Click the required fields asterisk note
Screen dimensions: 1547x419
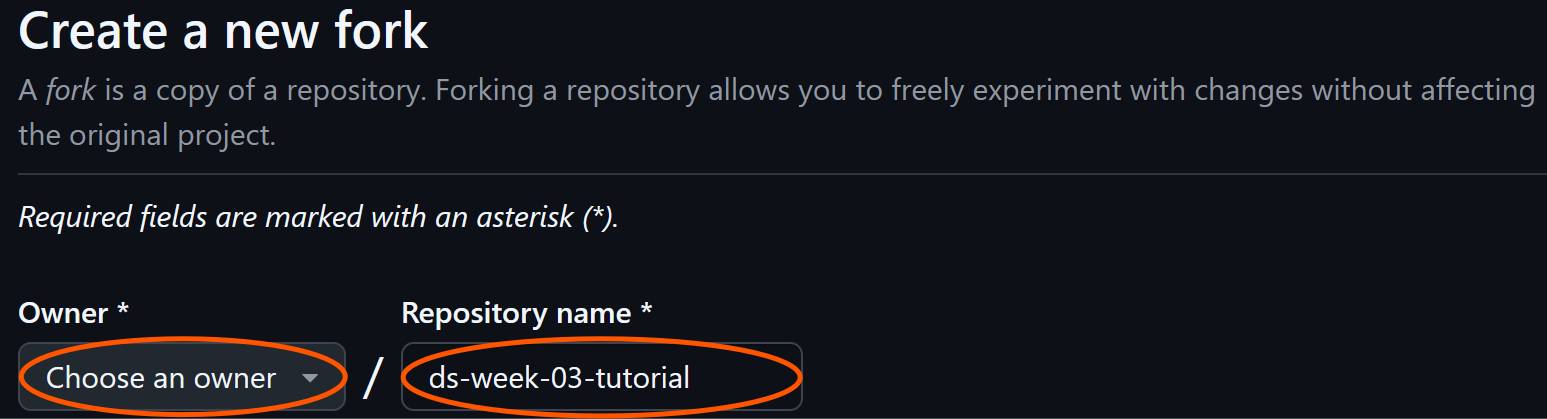318,216
